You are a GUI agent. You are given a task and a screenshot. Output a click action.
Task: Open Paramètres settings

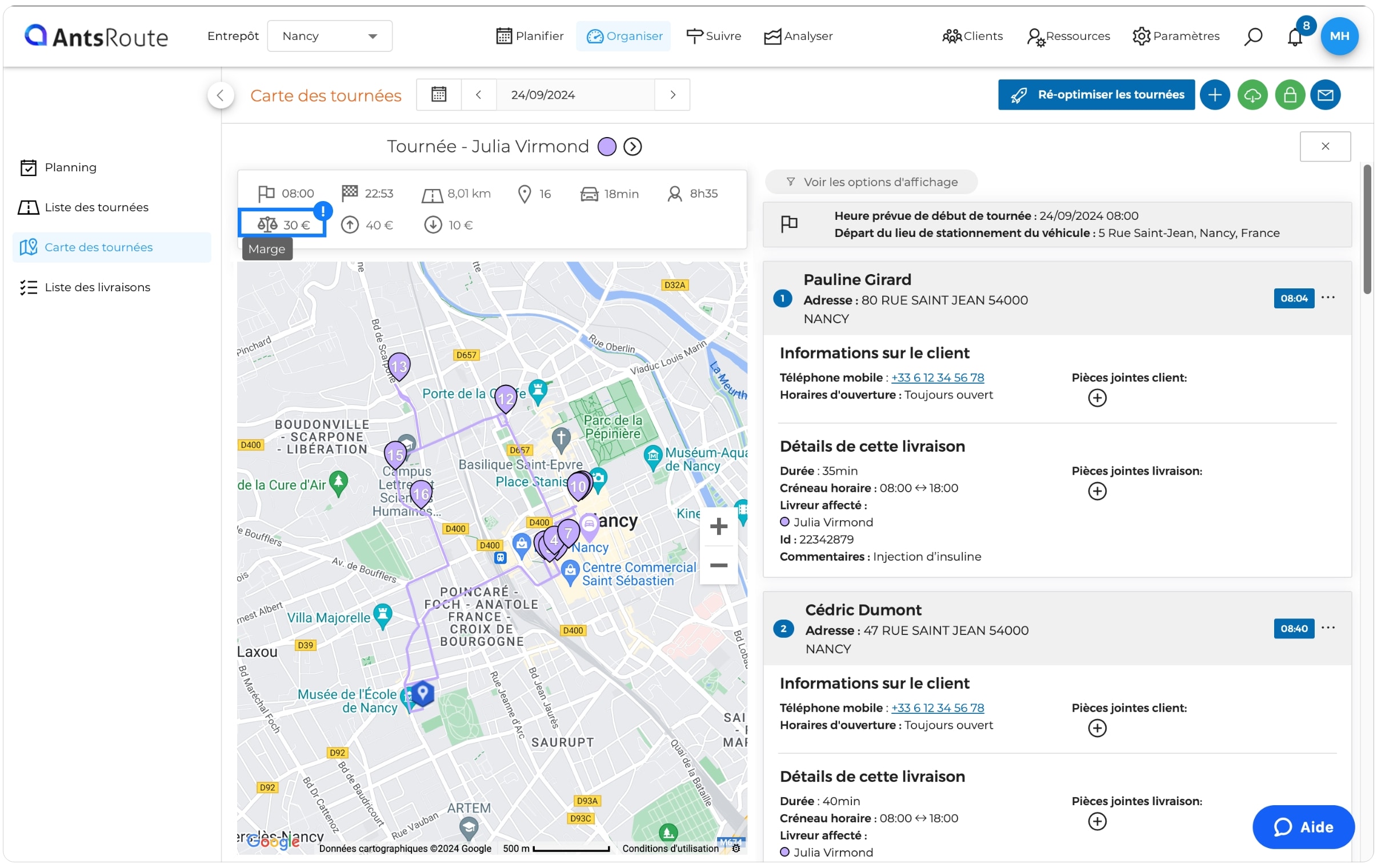(x=1176, y=36)
